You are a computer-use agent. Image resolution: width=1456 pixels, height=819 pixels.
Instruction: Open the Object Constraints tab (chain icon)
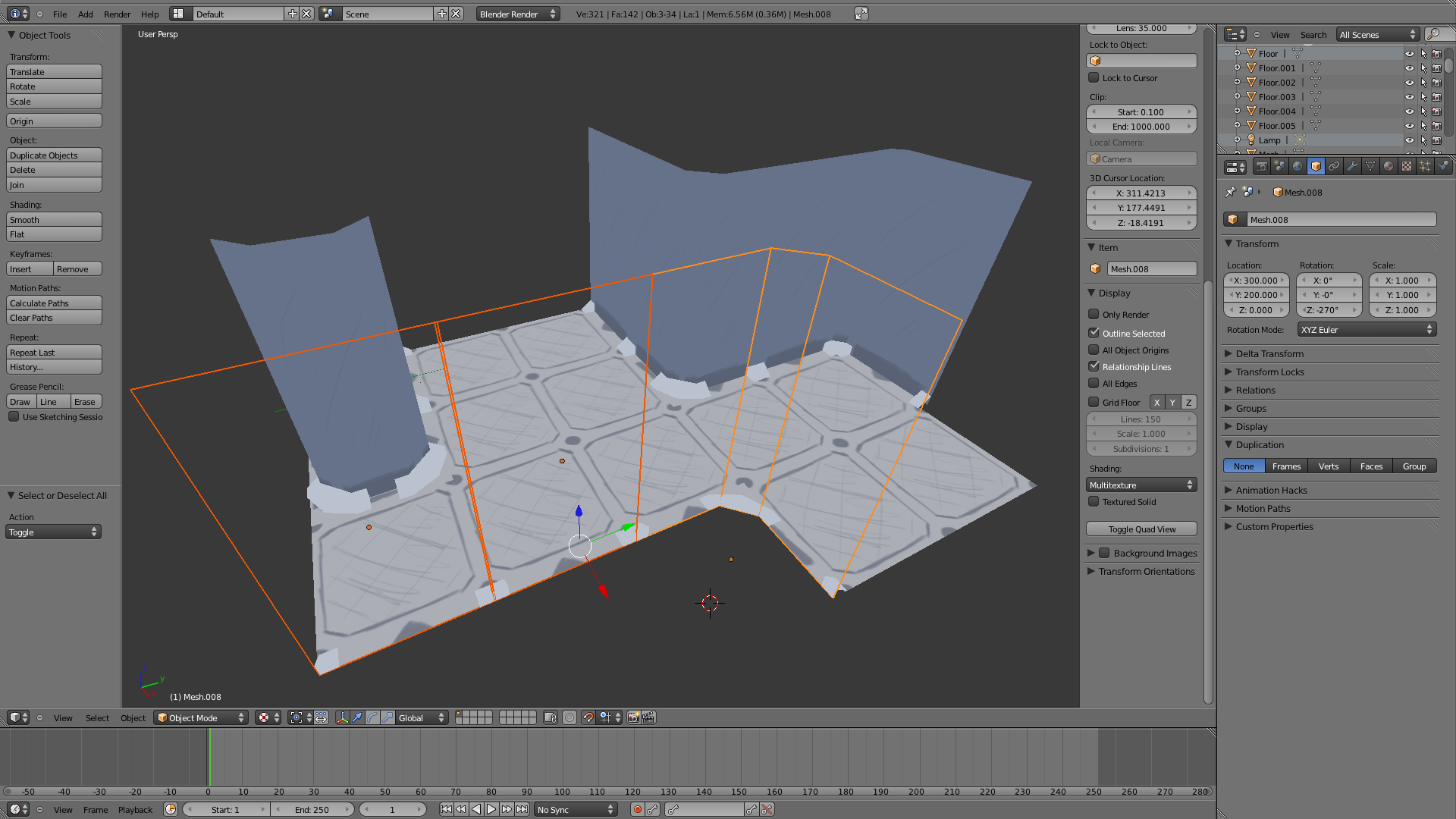1334,166
